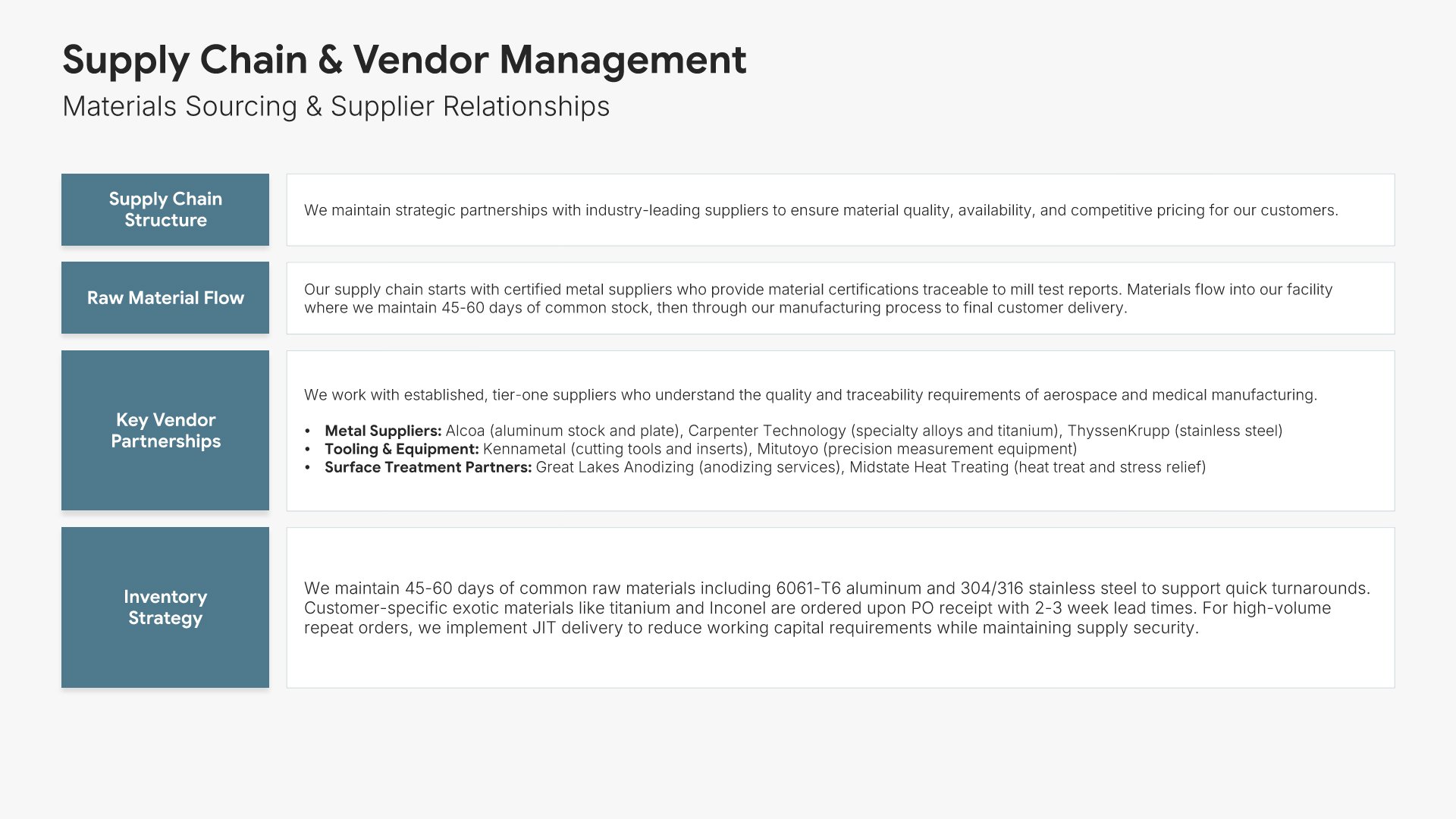
Task: Click 'Kennametal' in the tooling bullet
Action: pyautogui.click(x=524, y=449)
